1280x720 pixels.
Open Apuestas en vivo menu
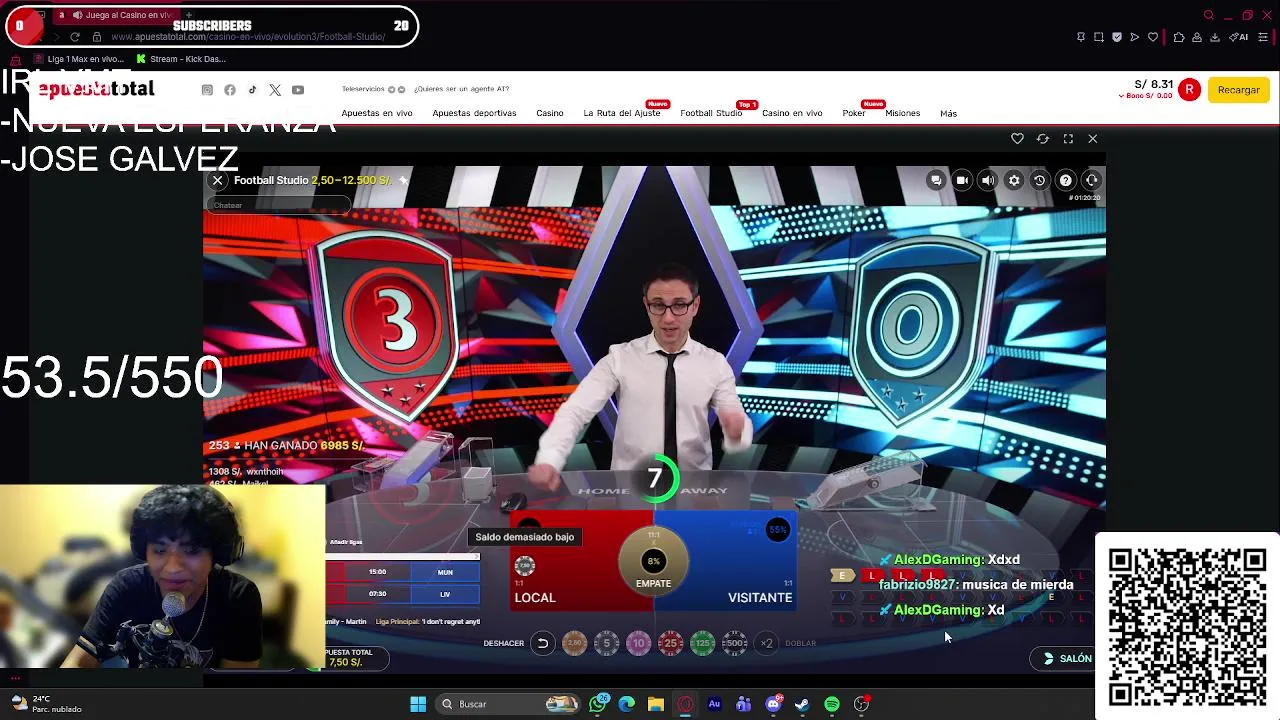coord(377,113)
